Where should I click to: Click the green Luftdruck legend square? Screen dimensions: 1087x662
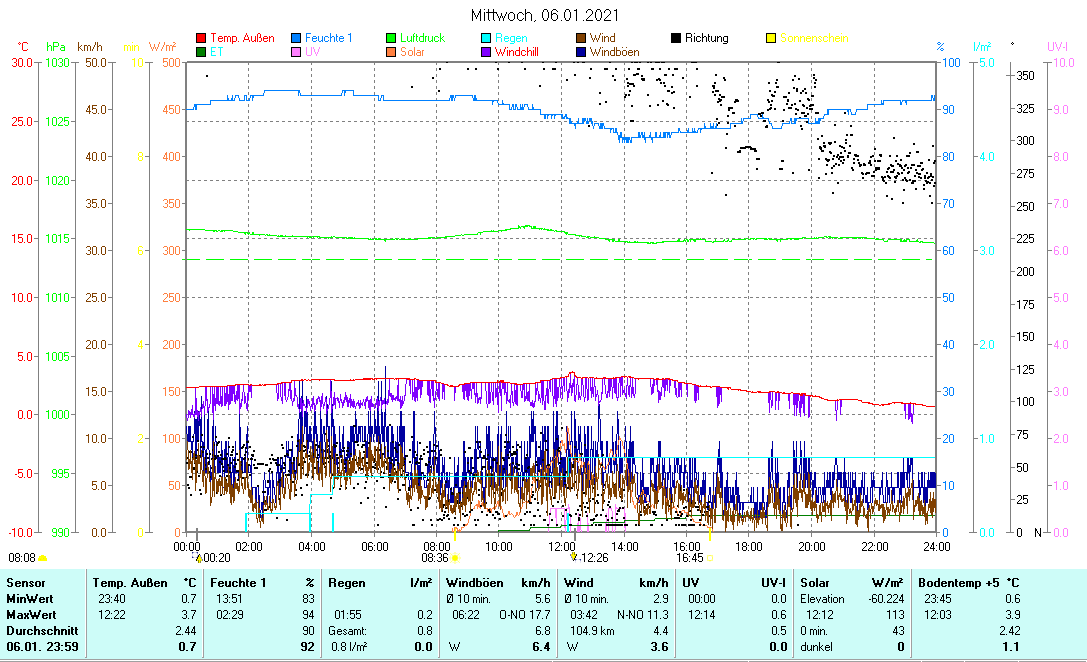[391, 39]
